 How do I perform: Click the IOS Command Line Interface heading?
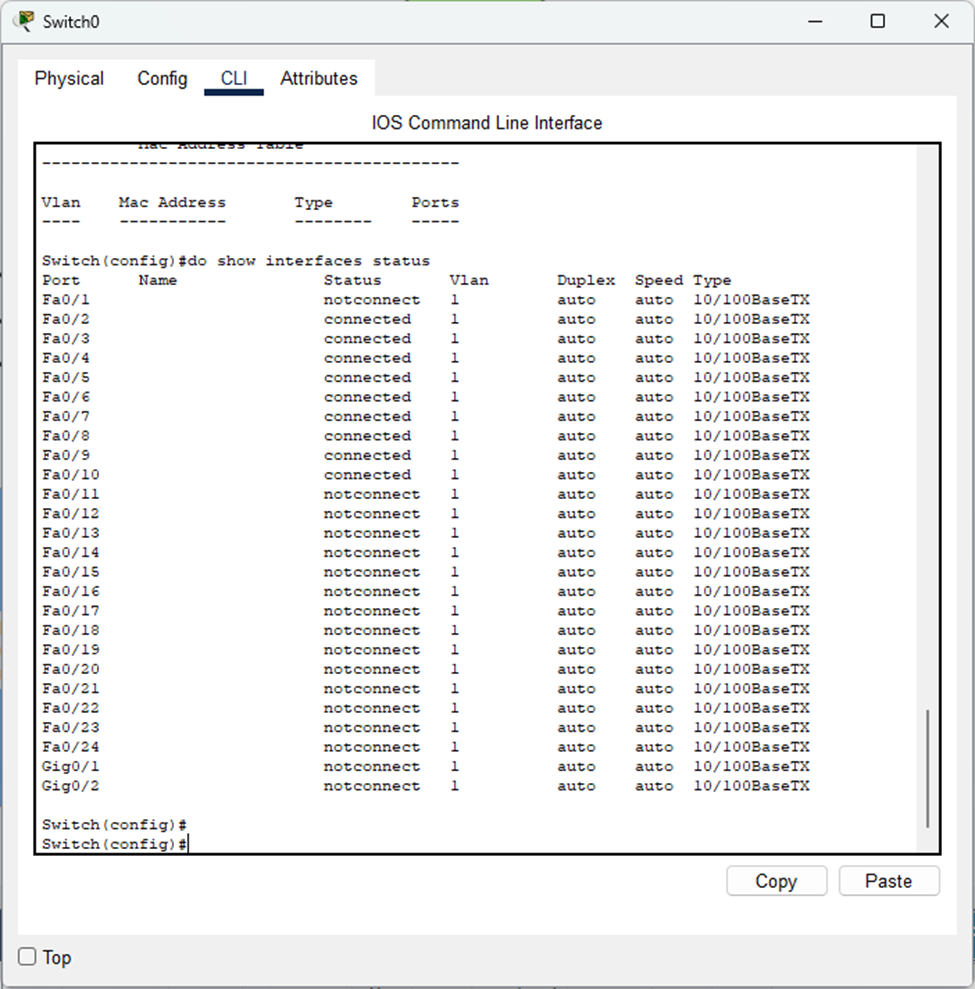tap(487, 123)
